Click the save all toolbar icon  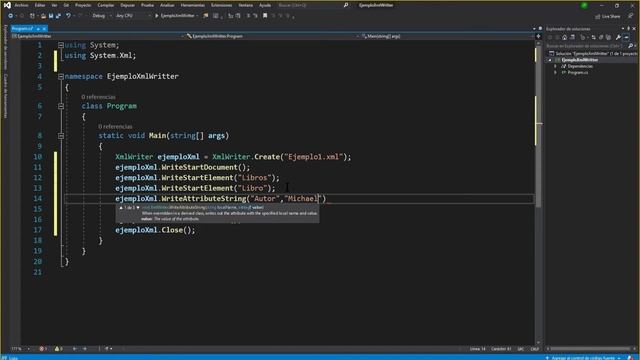point(58,16)
